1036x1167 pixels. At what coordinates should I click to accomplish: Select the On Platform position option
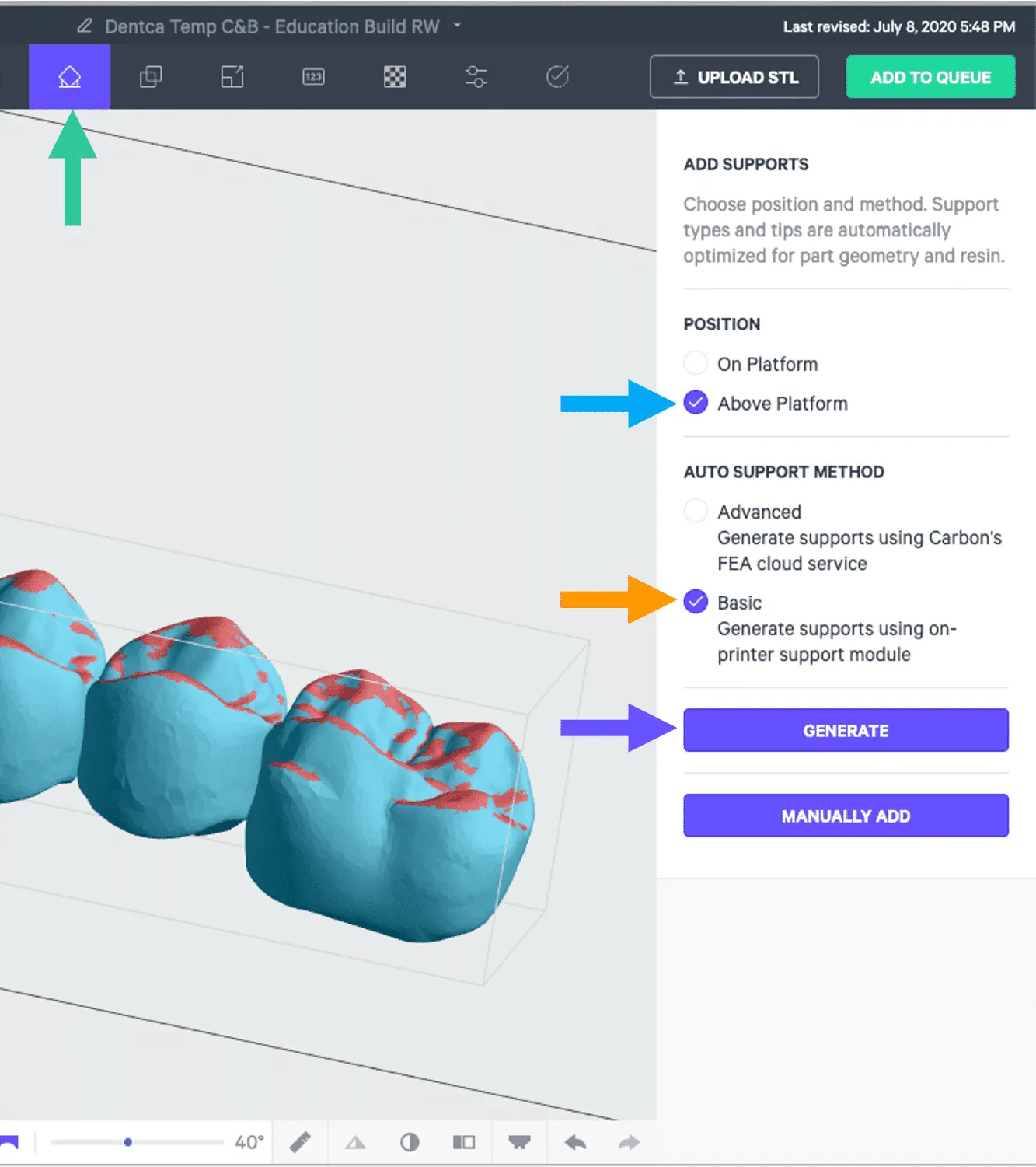tap(696, 363)
